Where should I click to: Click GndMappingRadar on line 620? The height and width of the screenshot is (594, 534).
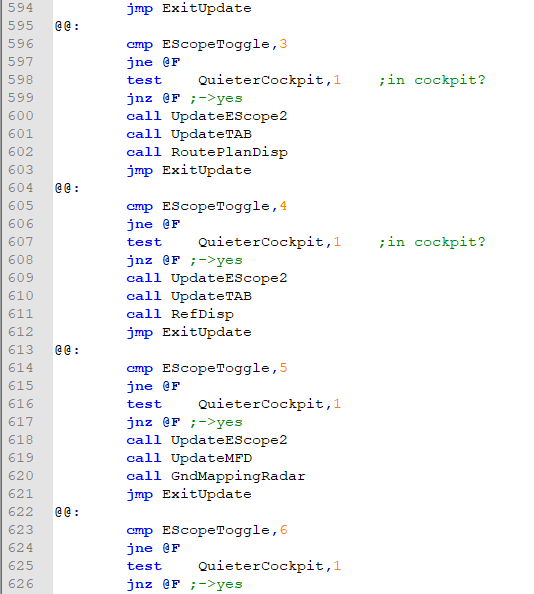click(x=238, y=476)
